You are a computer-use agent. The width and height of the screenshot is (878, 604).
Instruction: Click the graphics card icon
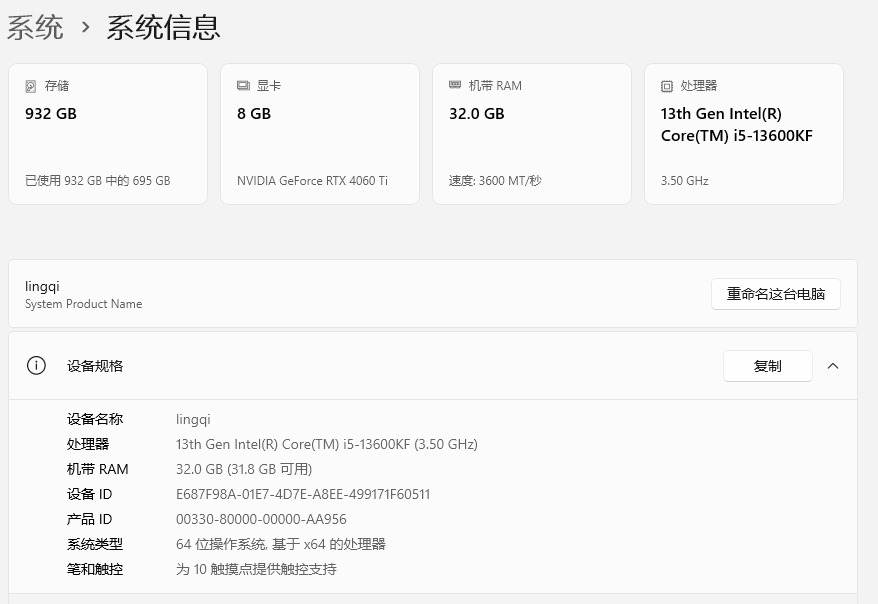click(x=243, y=86)
